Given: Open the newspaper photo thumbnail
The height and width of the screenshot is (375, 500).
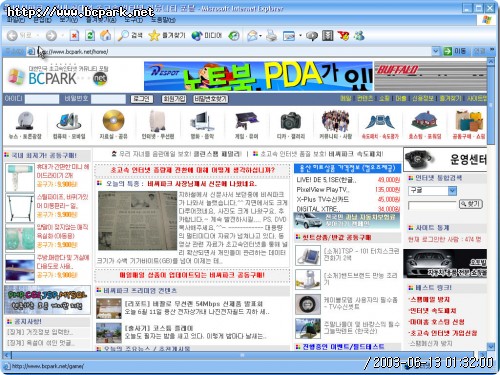Looking at the screenshot, I should [137, 220].
